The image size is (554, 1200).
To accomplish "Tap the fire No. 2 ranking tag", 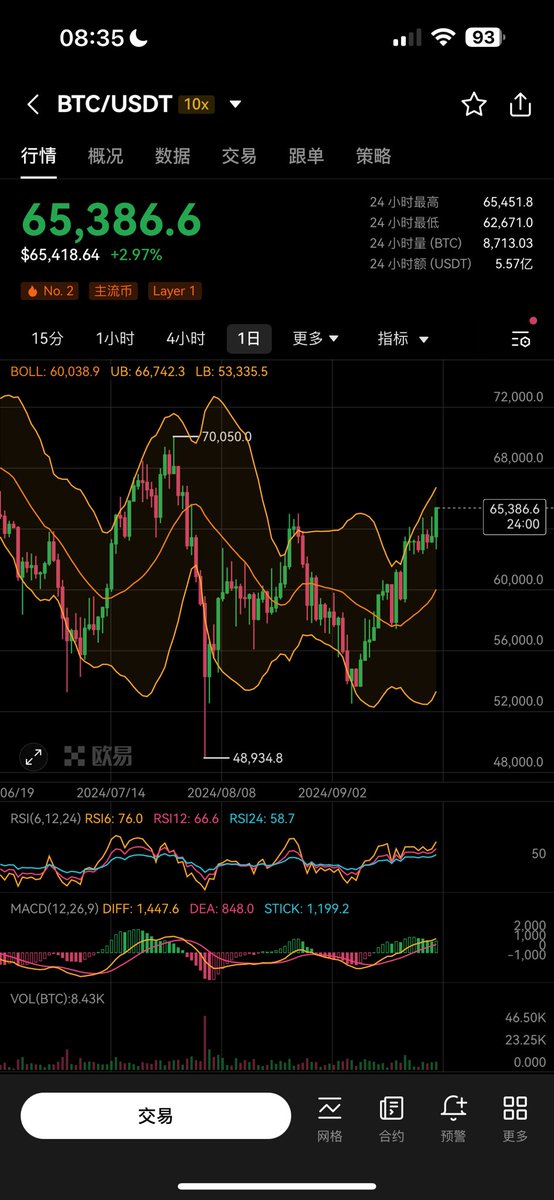I will click(52, 291).
